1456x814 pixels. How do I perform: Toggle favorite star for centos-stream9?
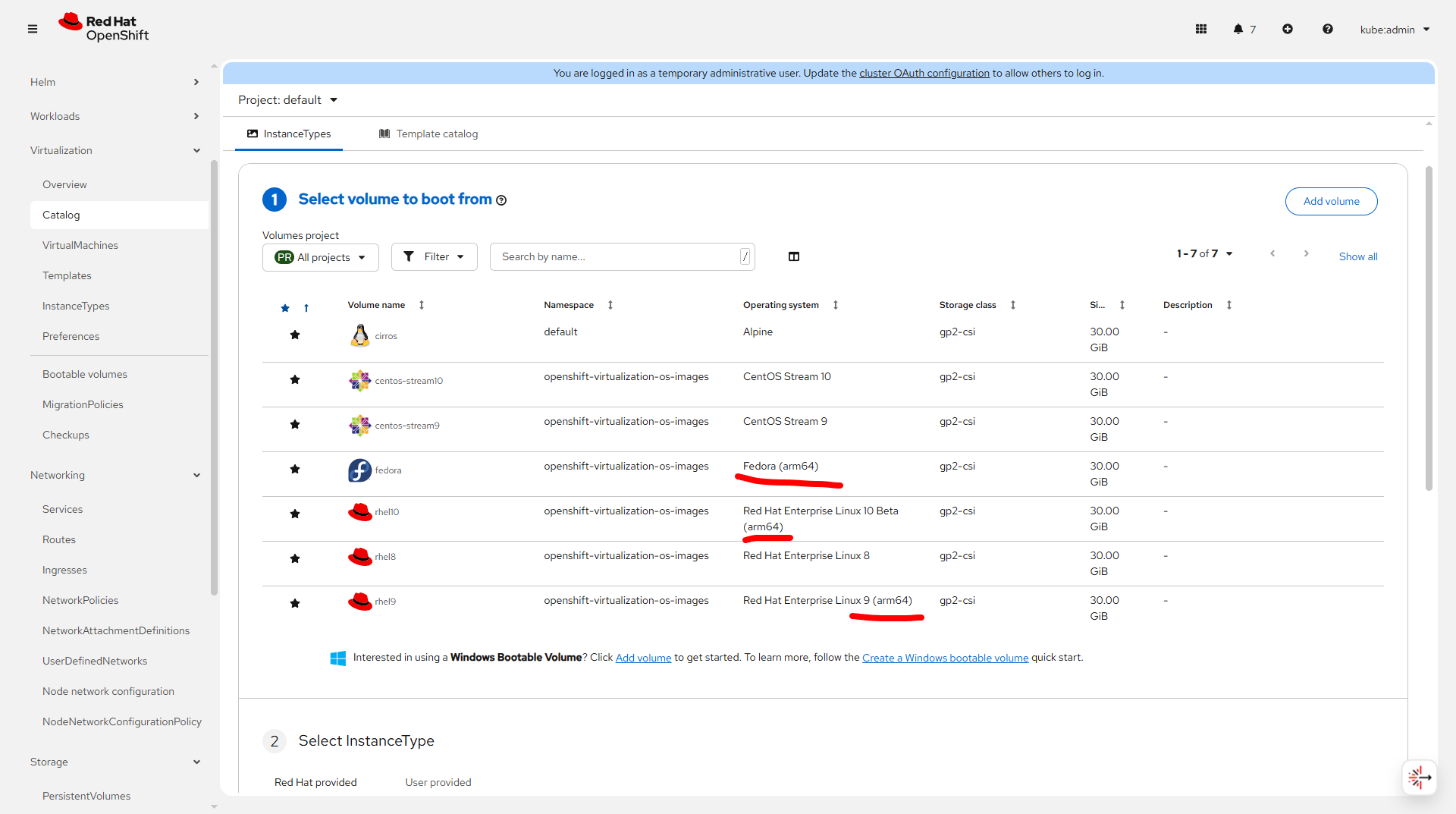pyautogui.click(x=295, y=425)
